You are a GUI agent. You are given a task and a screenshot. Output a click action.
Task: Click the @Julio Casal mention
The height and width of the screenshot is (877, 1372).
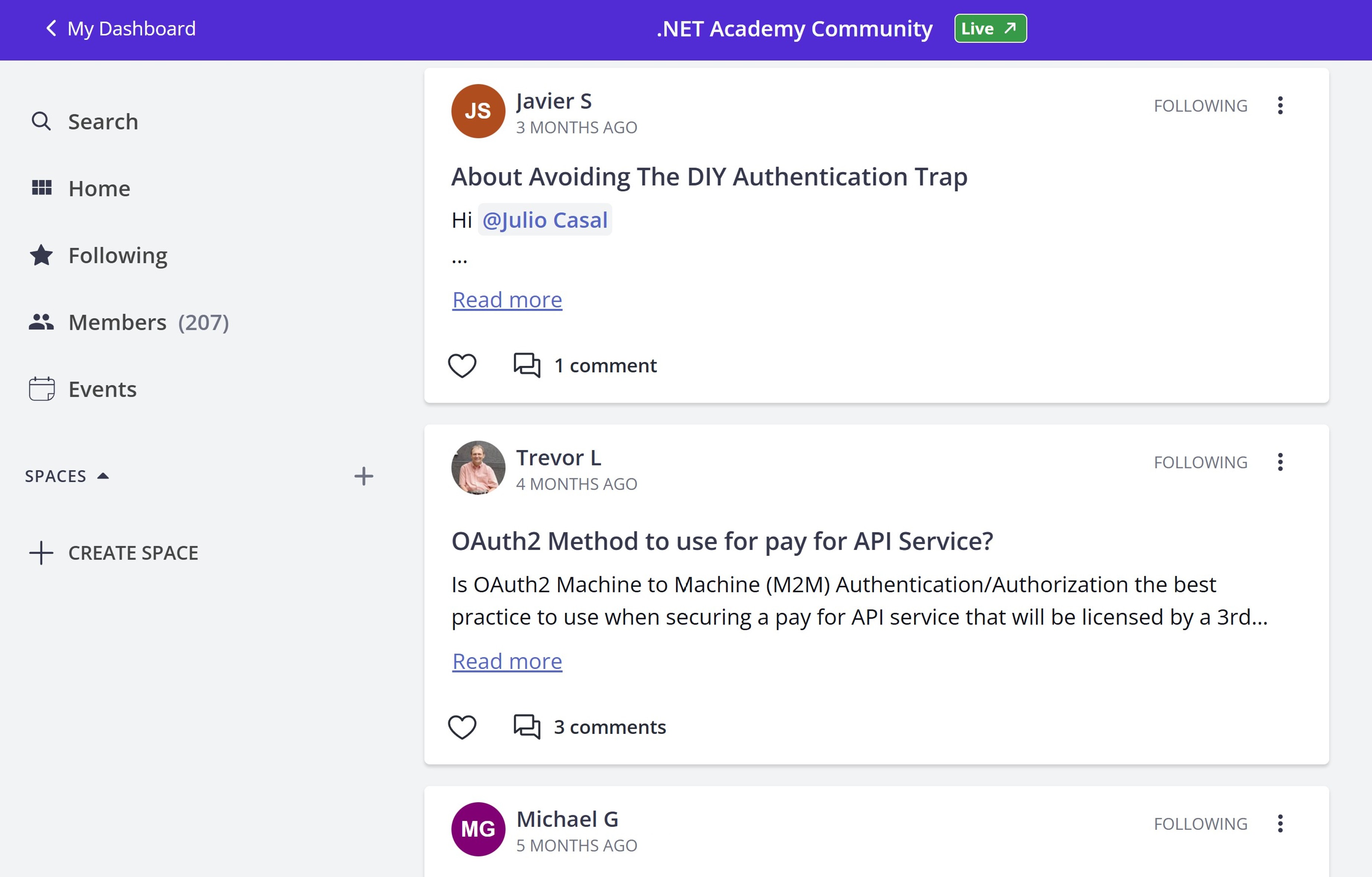point(545,220)
